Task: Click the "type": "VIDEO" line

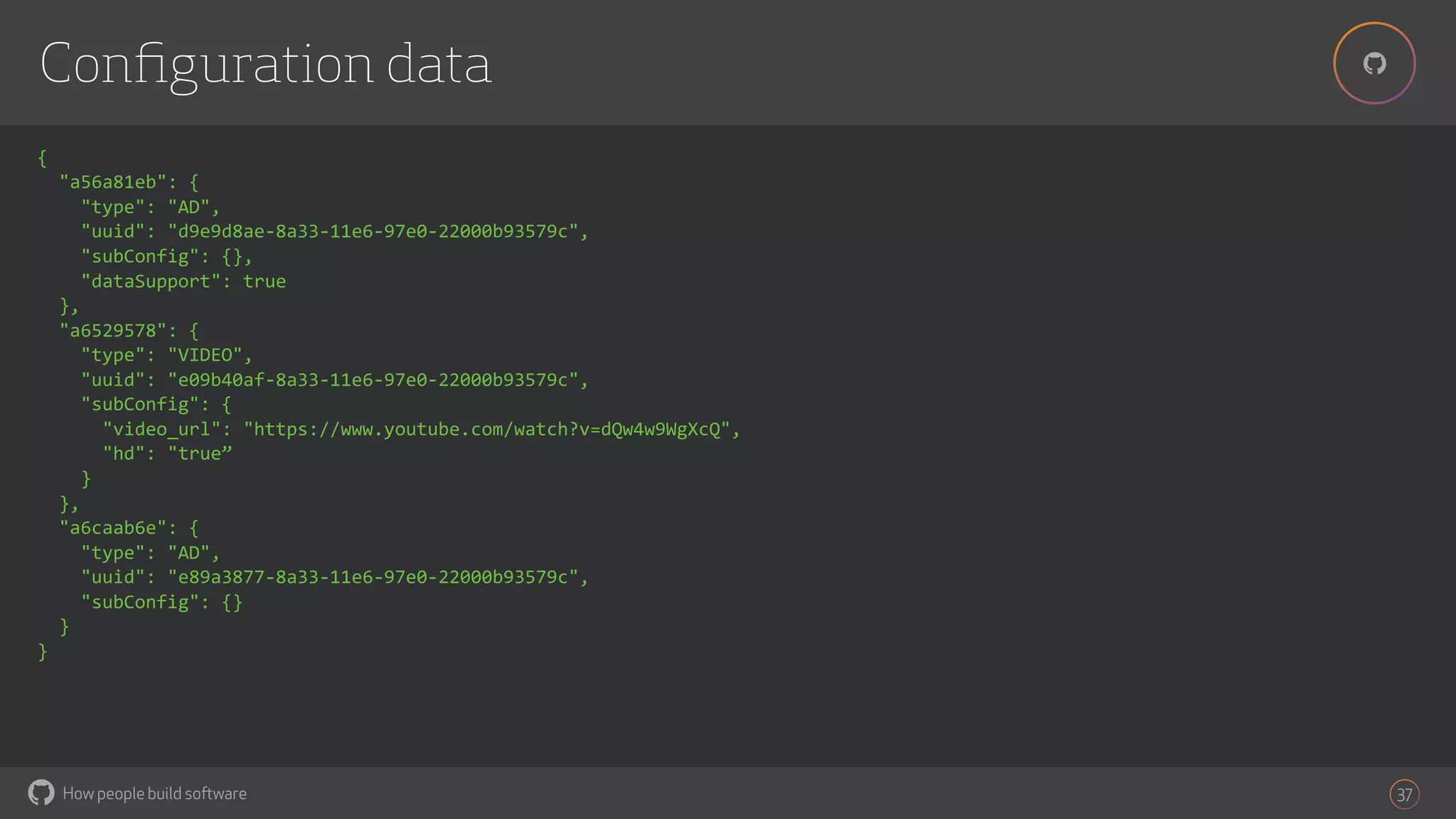Action: 166,355
